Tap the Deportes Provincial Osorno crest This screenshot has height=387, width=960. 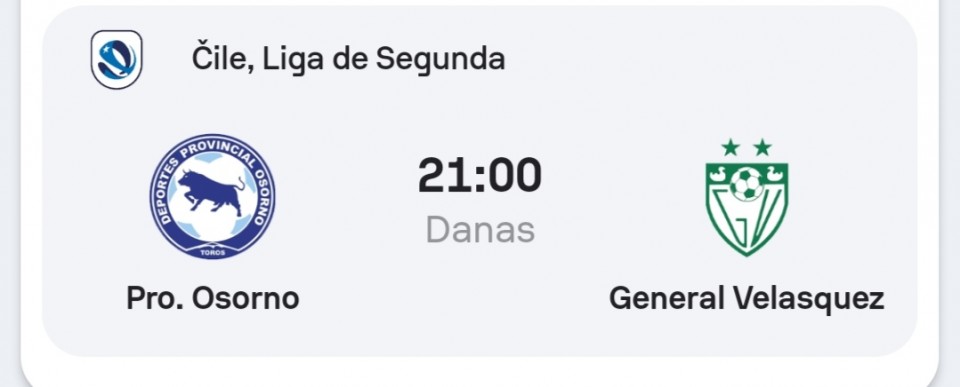pyautogui.click(x=212, y=197)
